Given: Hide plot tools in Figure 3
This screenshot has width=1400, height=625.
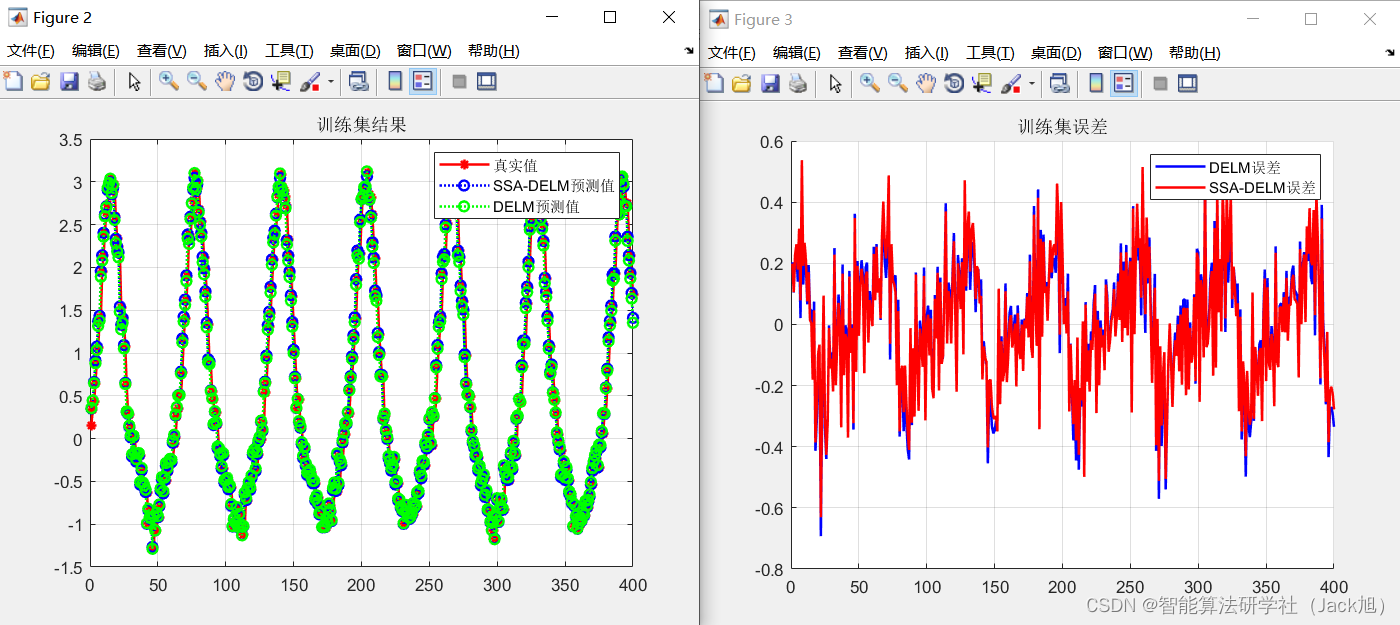Looking at the screenshot, I should [1161, 83].
